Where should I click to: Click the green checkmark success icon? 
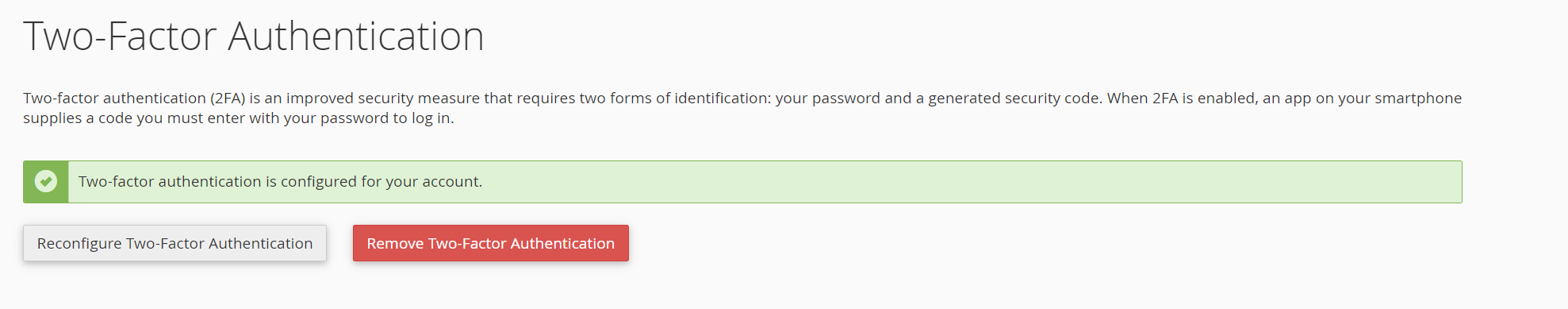(x=46, y=182)
